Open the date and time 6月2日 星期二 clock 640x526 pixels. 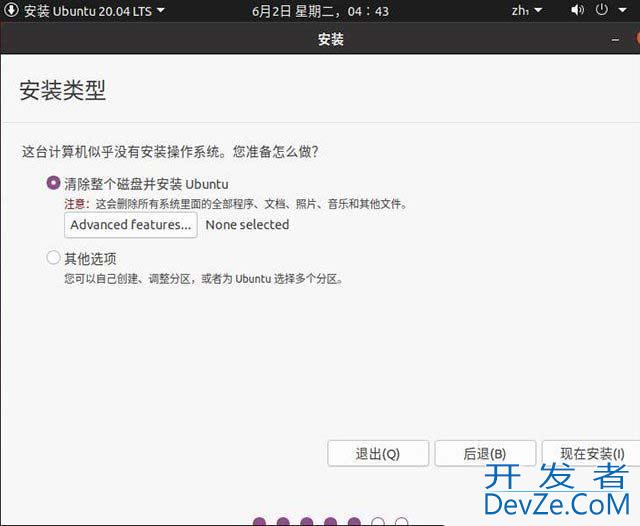click(x=320, y=11)
